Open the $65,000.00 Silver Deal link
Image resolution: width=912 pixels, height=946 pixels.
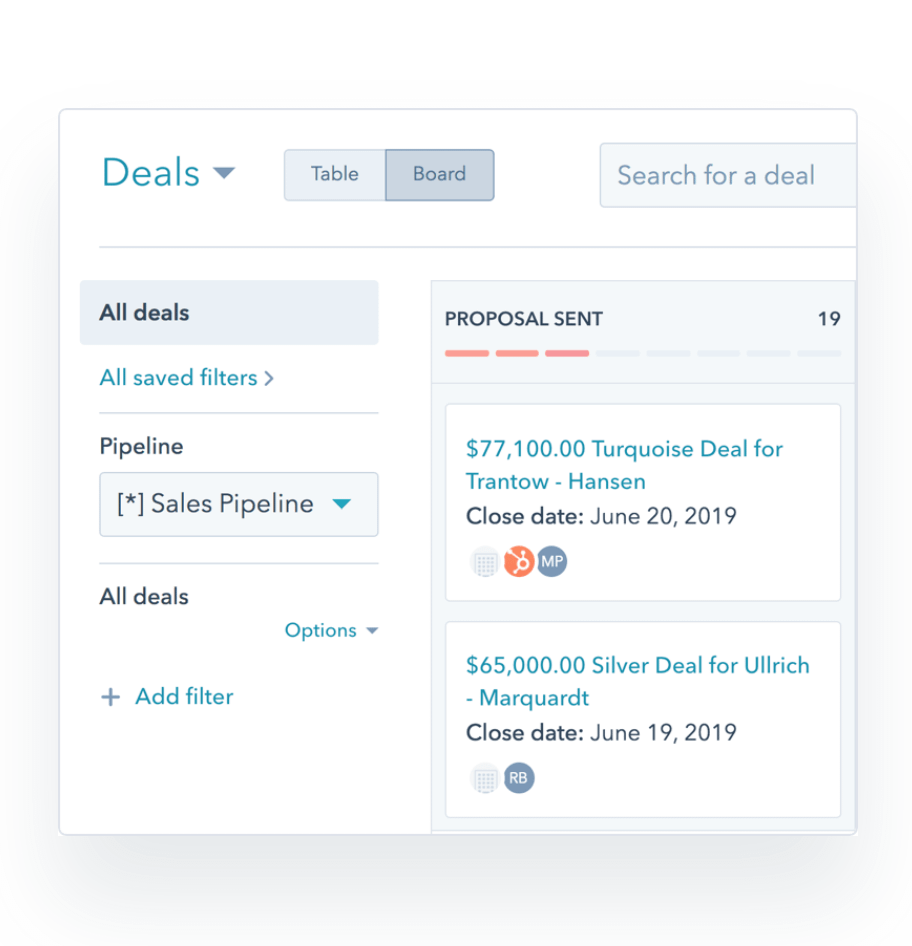[638, 681]
